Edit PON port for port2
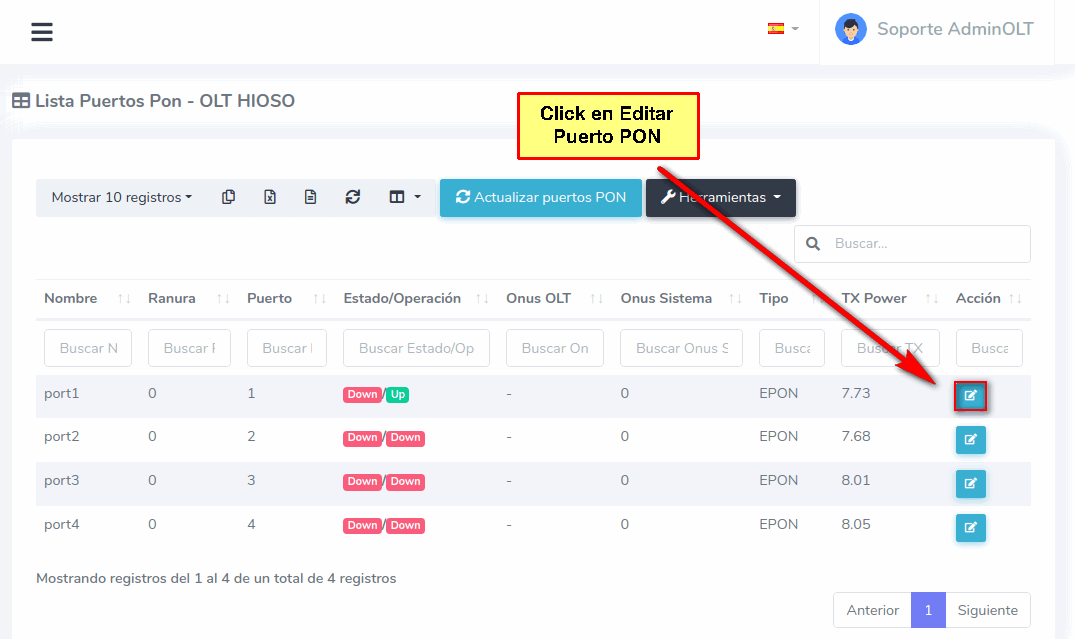 [x=970, y=440]
